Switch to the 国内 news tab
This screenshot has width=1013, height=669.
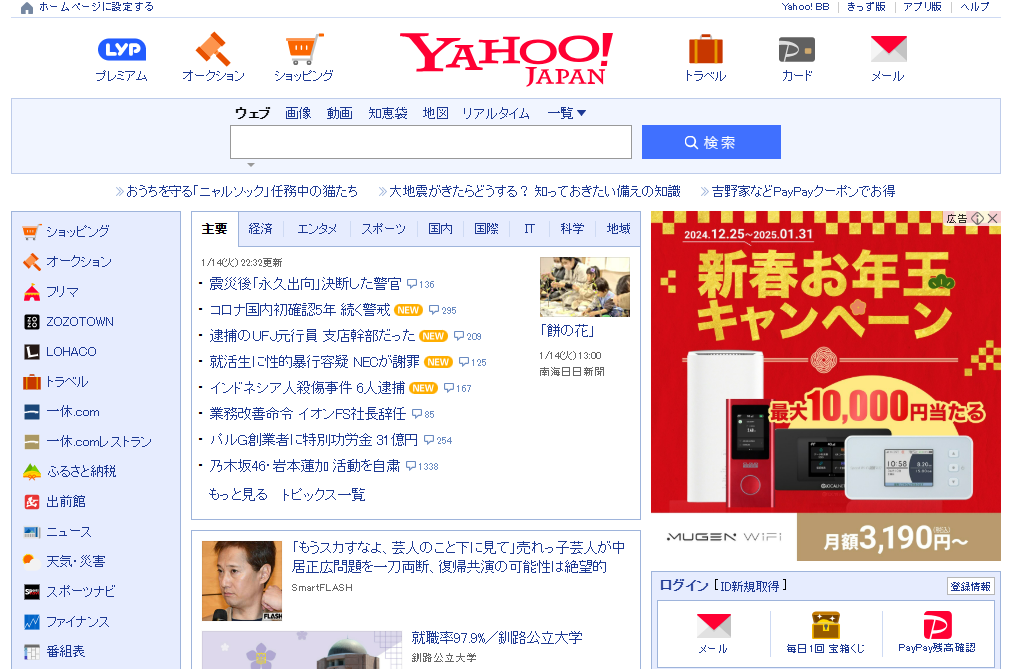pyautogui.click(x=441, y=229)
